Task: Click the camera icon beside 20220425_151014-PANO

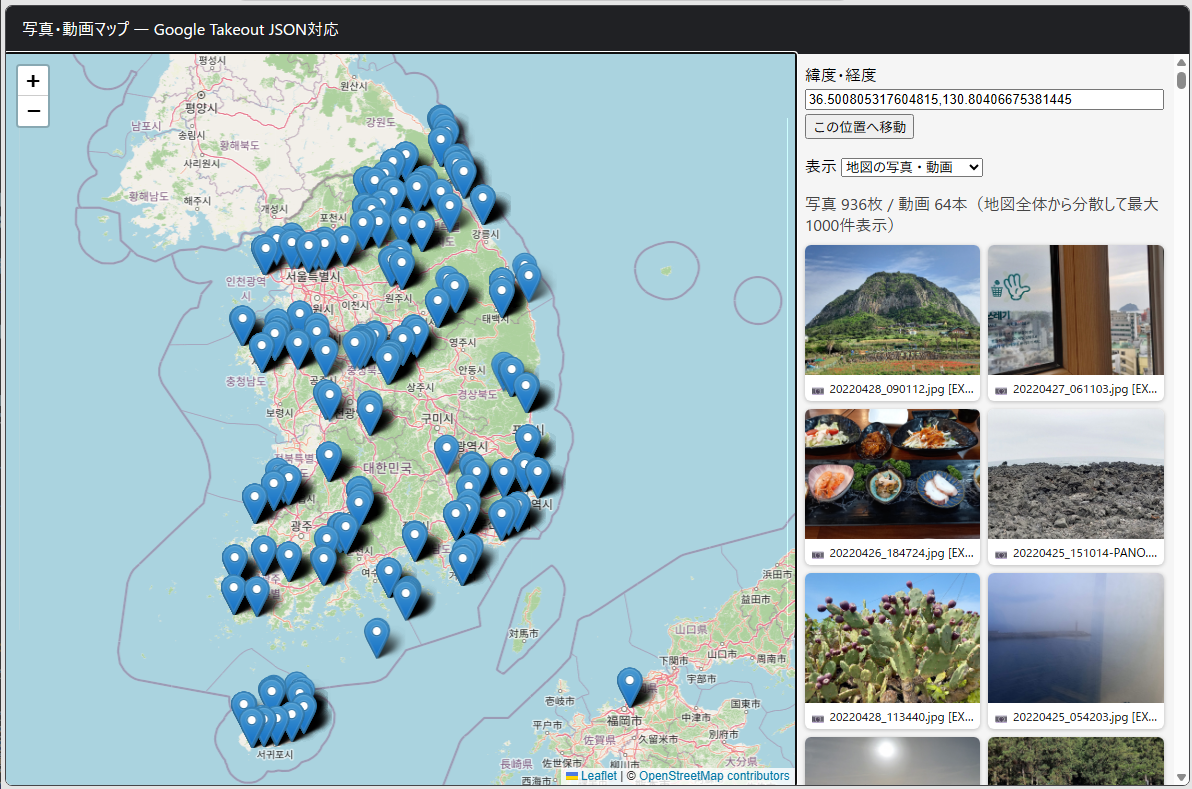Action: (1001, 554)
